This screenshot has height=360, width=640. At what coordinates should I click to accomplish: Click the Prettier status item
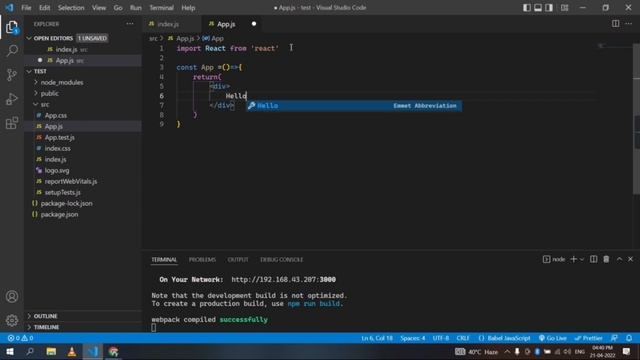coord(589,338)
